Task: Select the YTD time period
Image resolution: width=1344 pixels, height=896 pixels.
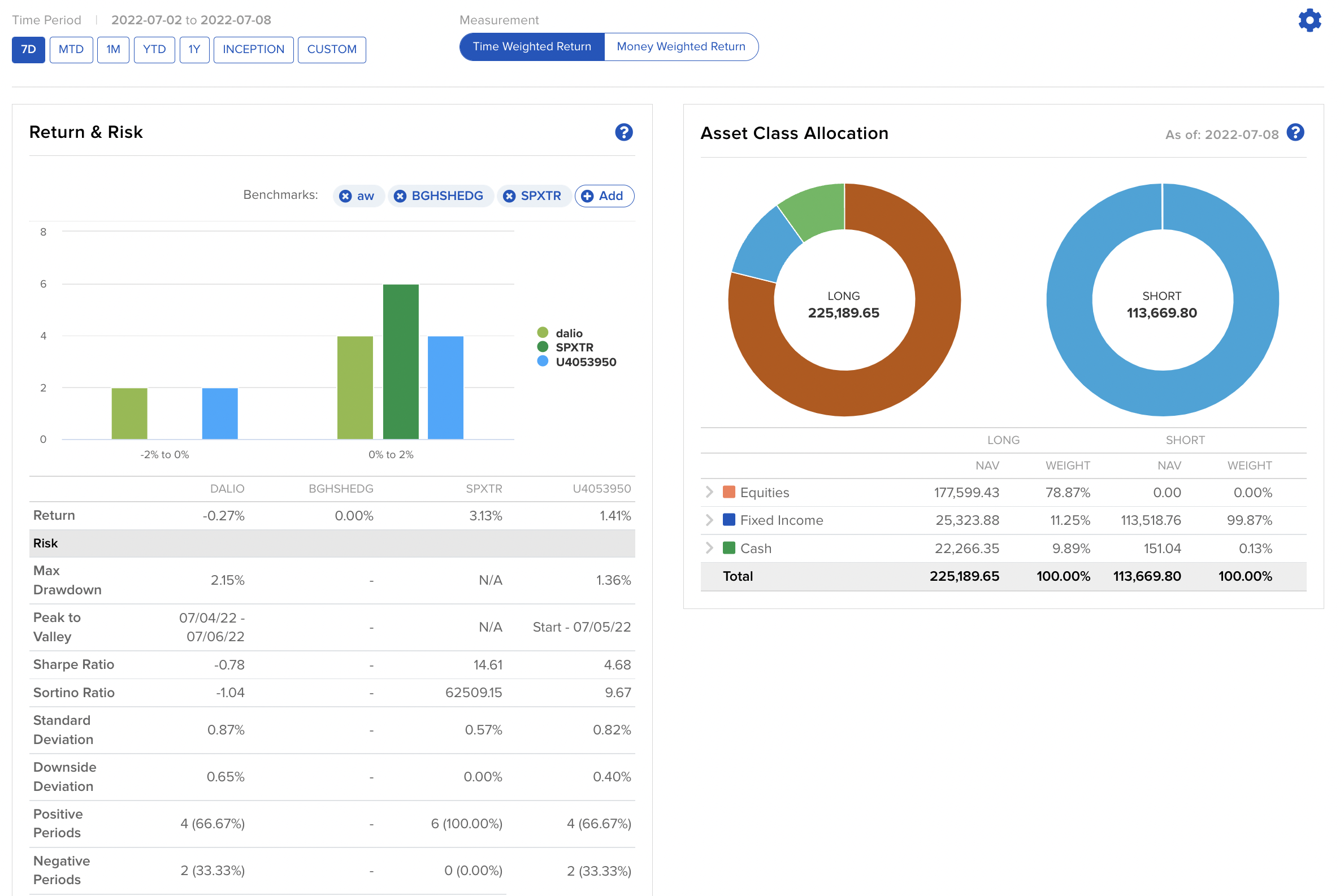Action: click(x=154, y=50)
